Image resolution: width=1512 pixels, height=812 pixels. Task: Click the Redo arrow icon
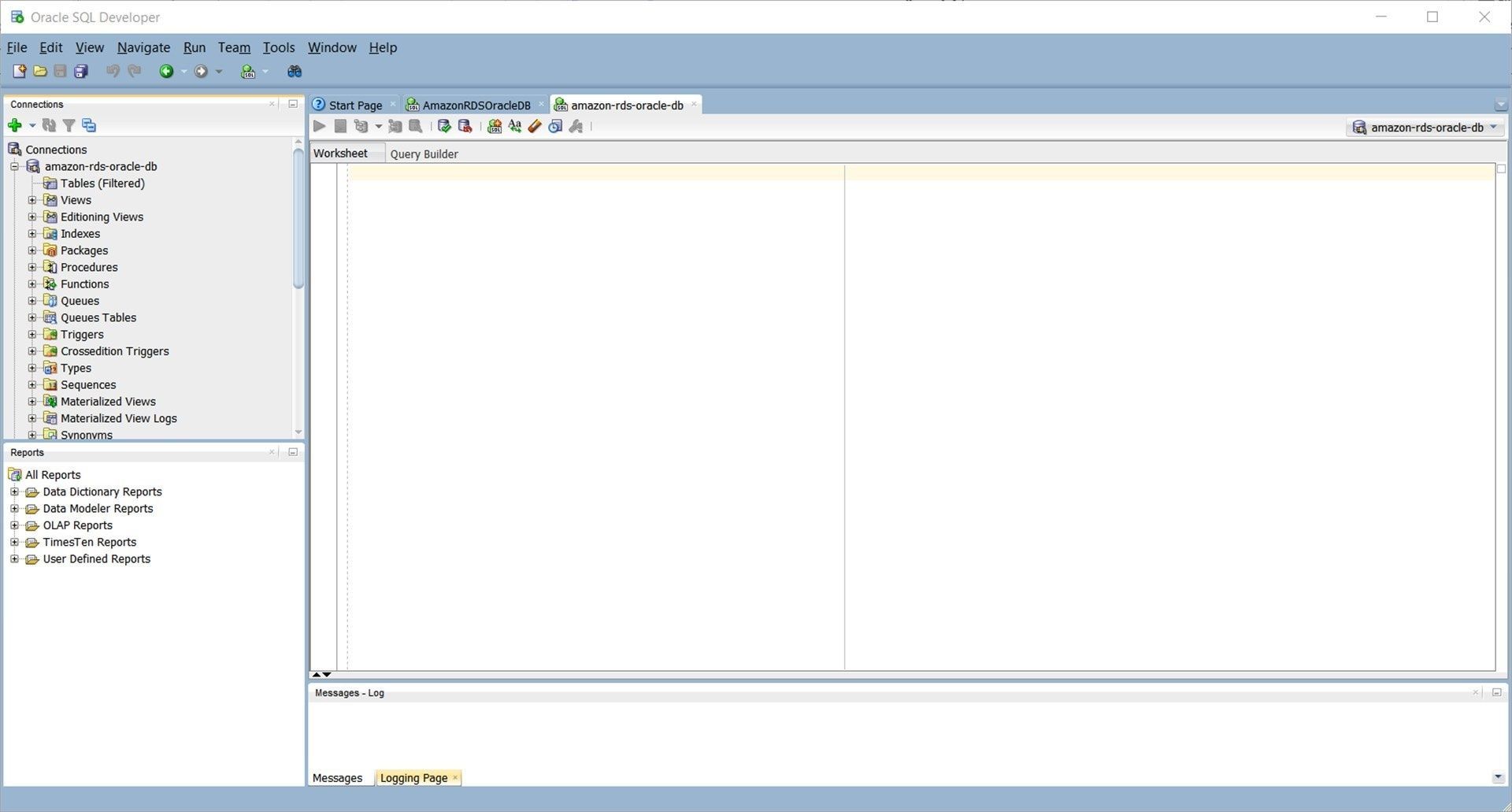click(134, 72)
